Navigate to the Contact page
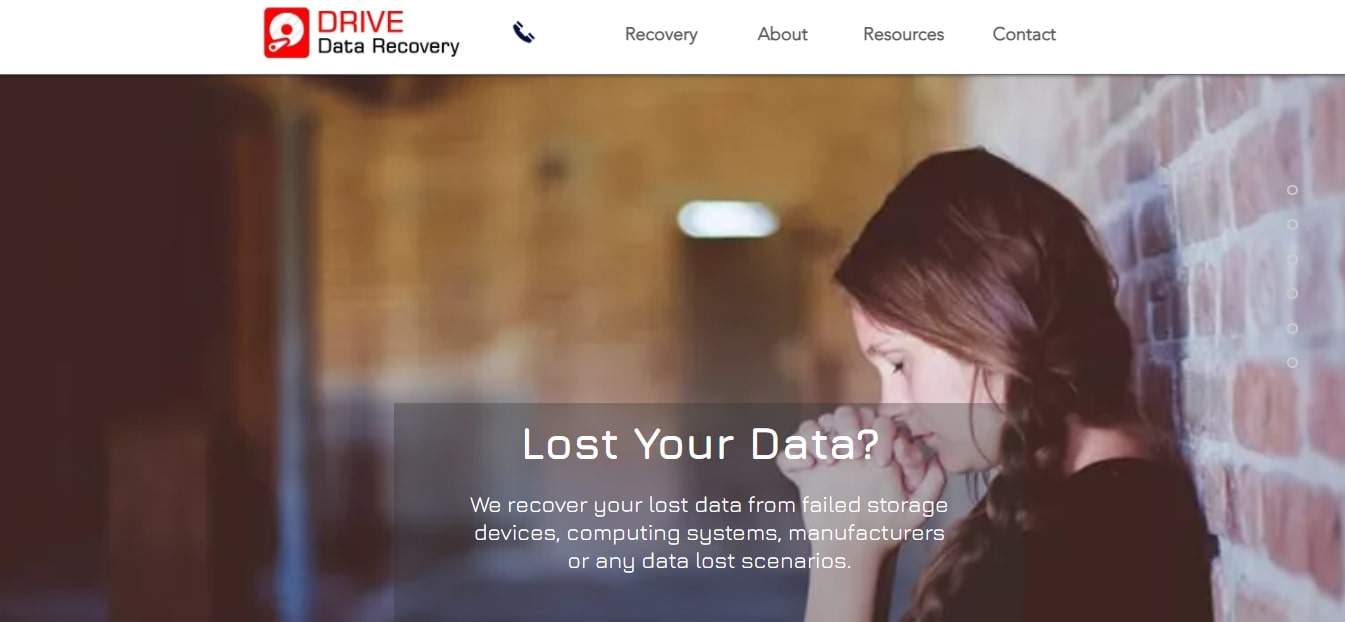The image size is (1345, 622). tap(1024, 34)
